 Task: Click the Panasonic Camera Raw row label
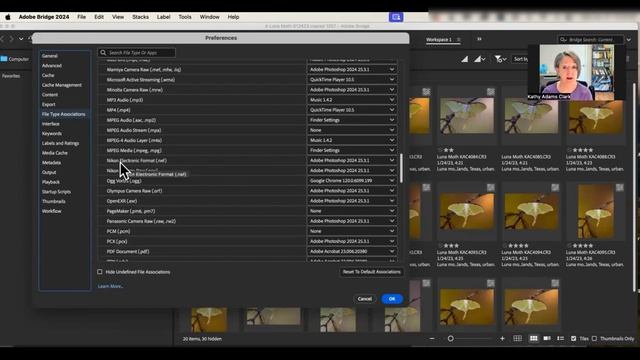pyautogui.click(x=141, y=221)
